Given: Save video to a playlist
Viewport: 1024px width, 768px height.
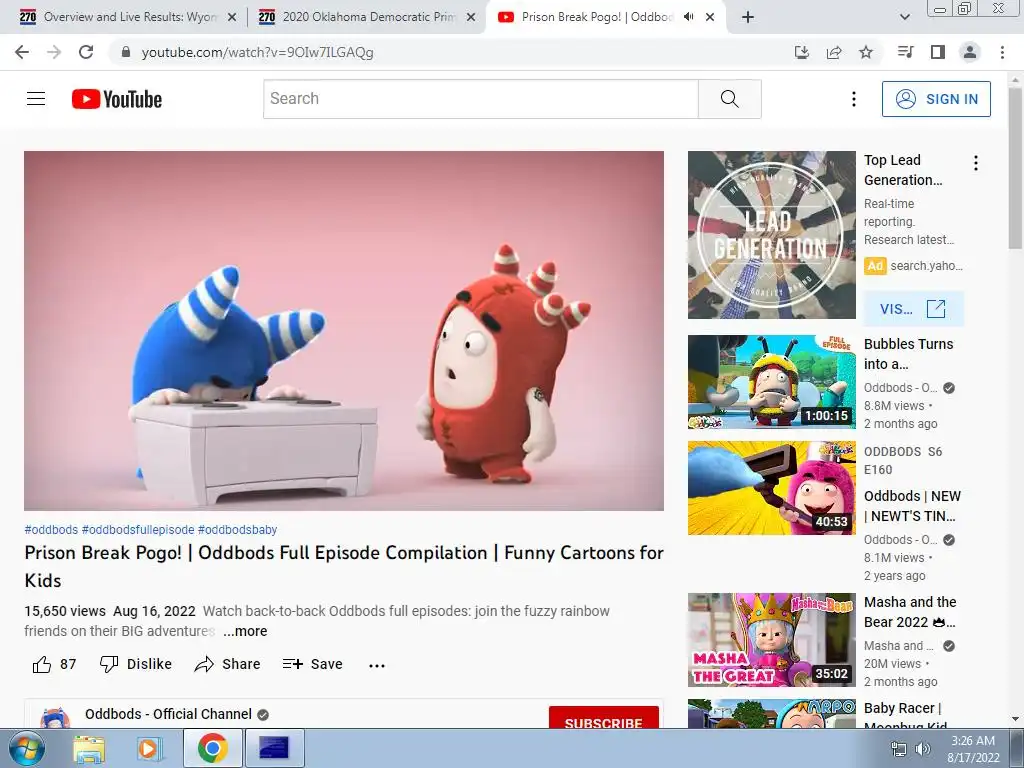Looking at the screenshot, I should click(312, 664).
